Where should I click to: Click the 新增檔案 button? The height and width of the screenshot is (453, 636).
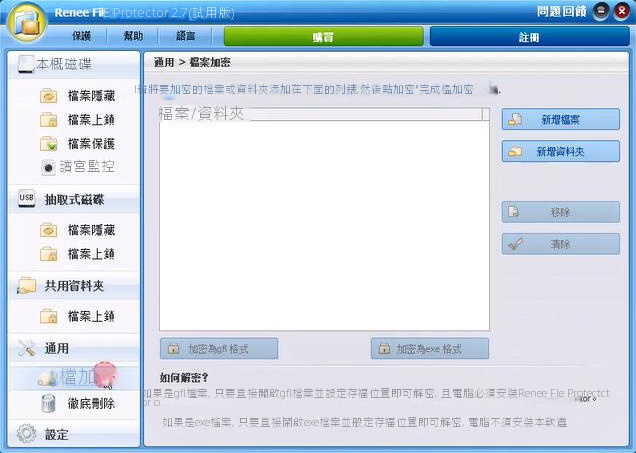pyautogui.click(x=561, y=119)
